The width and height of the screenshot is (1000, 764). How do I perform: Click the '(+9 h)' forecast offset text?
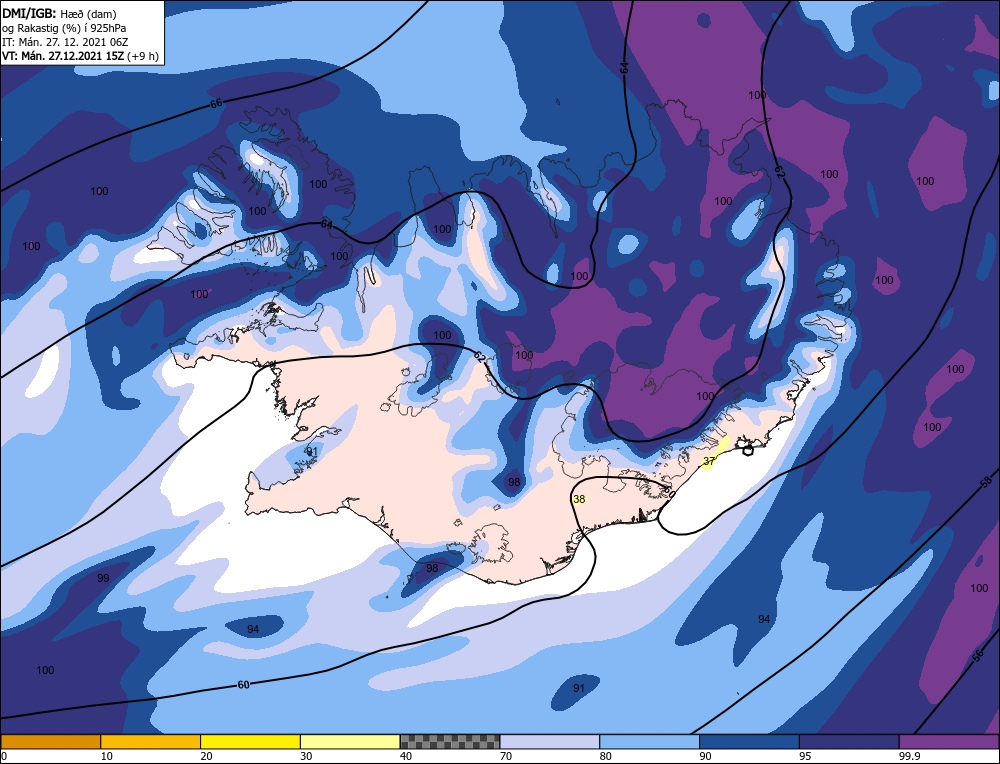click(x=143, y=56)
